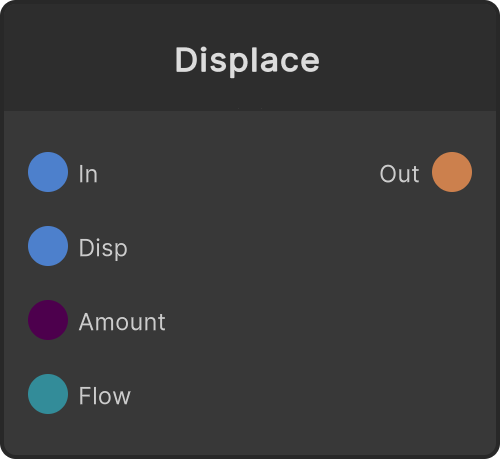
Task: Click the Flow label text
Action: (x=104, y=396)
